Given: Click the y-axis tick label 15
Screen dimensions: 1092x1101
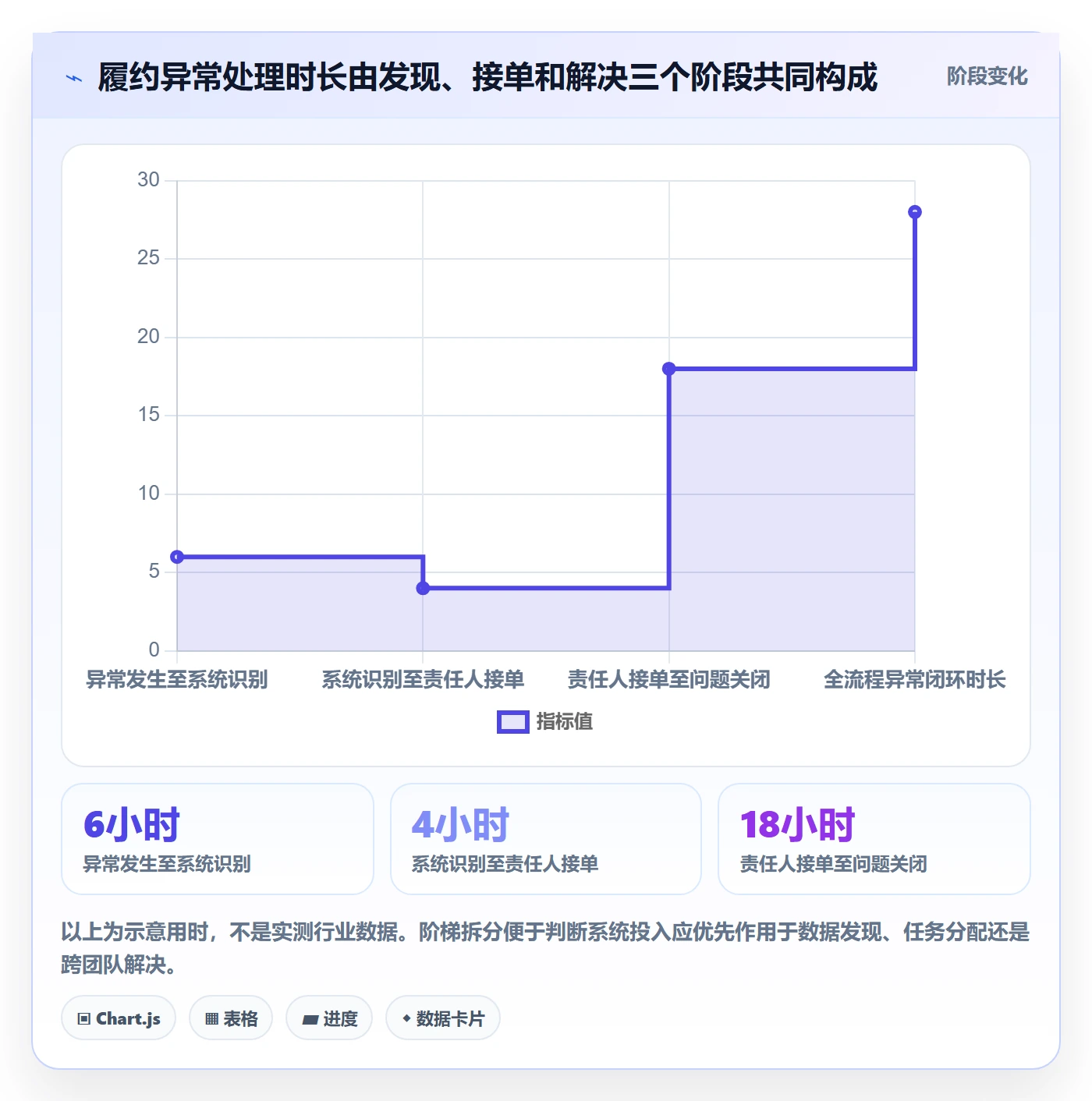Looking at the screenshot, I should (148, 415).
